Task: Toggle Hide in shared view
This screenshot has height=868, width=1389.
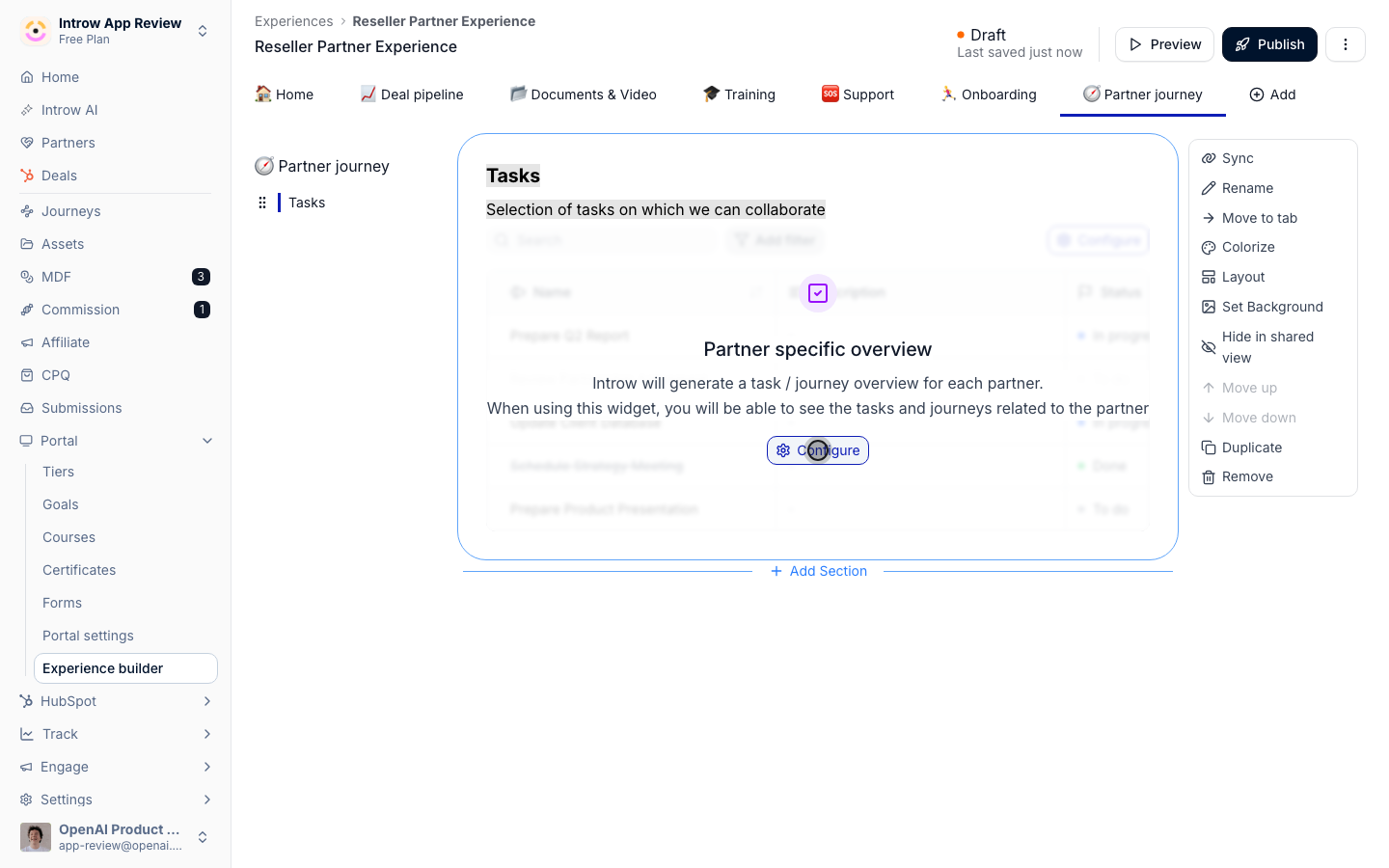Action: pos(1273,347)
